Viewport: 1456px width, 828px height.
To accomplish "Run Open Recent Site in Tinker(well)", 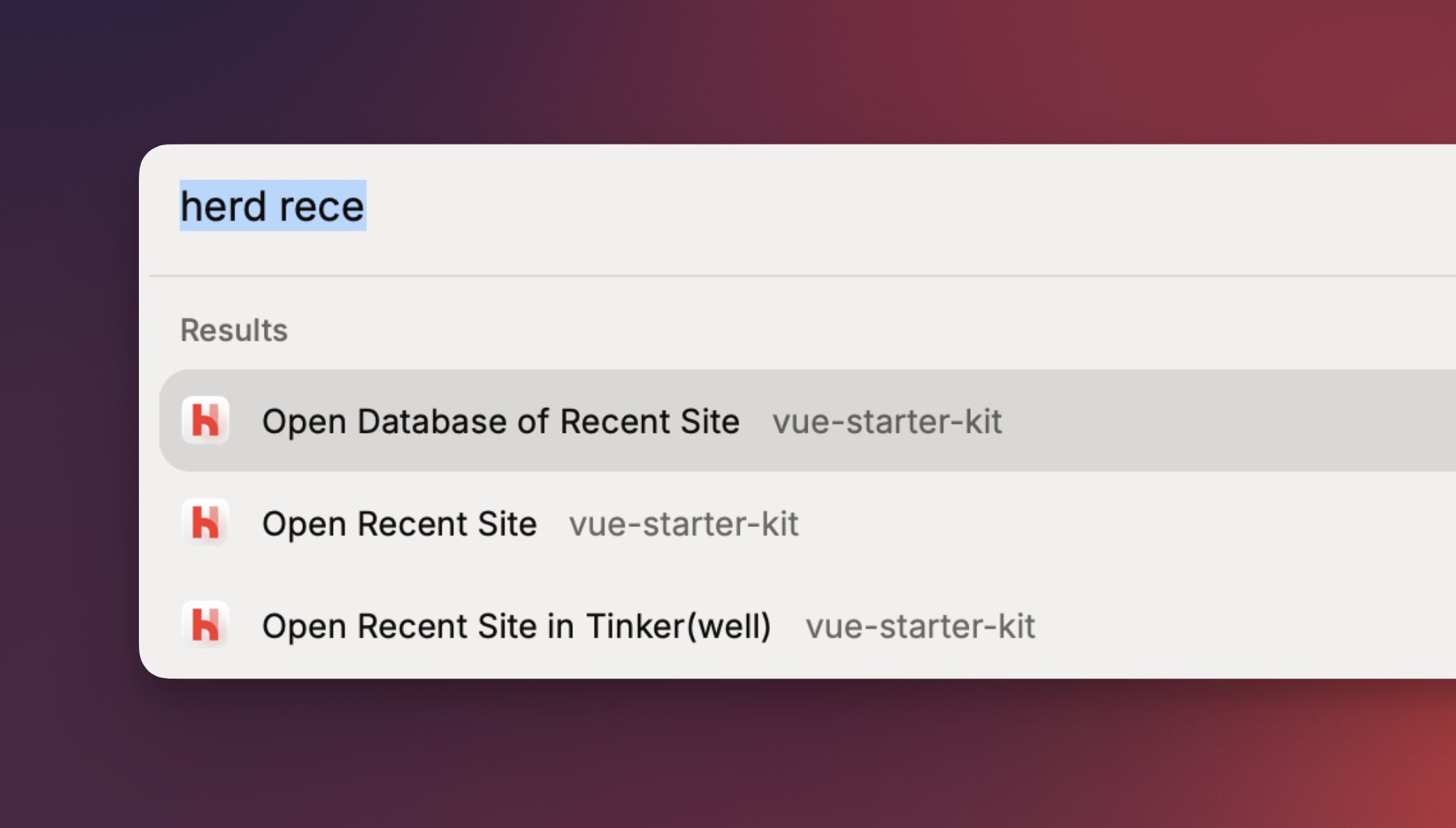I will [x=516, y=626].
